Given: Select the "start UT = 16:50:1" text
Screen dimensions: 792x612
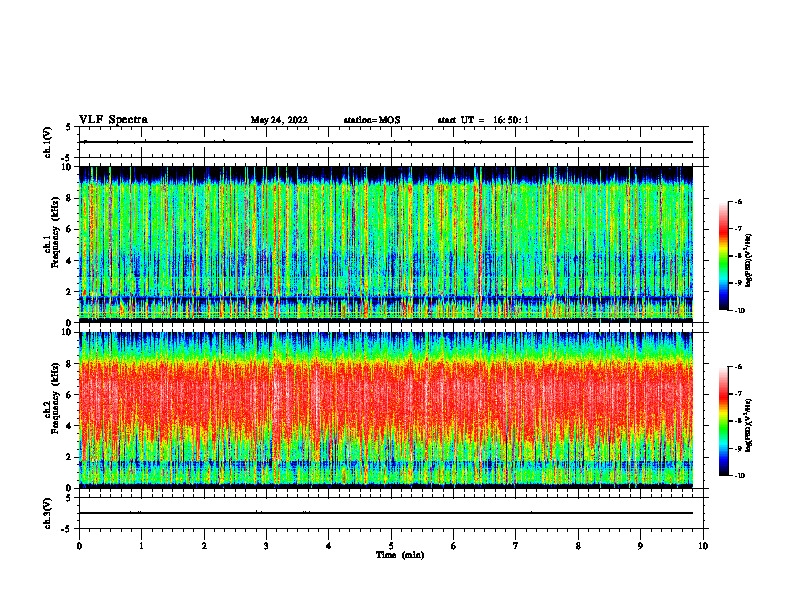Looking at the screenshot, I should tap(483, 120).
